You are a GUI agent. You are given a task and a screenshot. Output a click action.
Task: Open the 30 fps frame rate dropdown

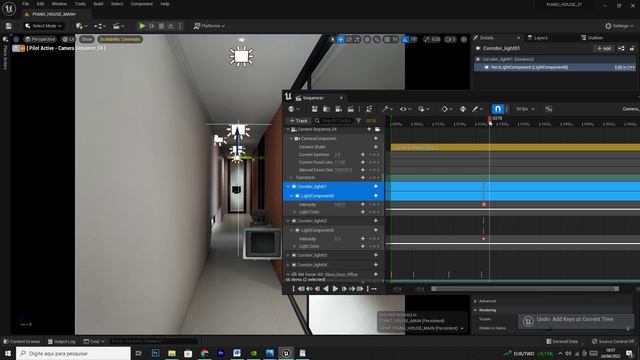pyautogui.click(x=525, y=109)
